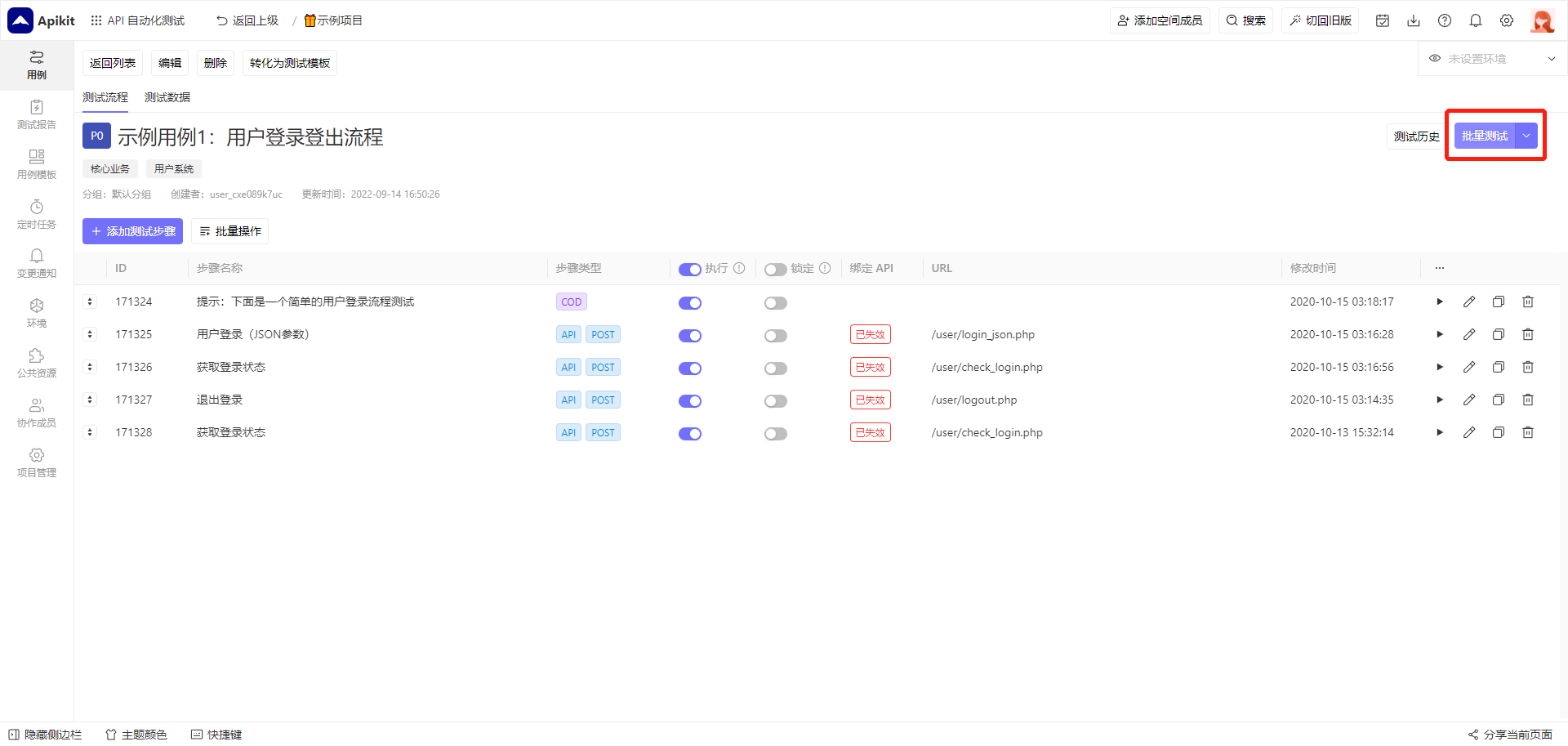Switch to the 测试数据 tab
This screenshot has height=746, width=1568.
[x=167, y=97]
